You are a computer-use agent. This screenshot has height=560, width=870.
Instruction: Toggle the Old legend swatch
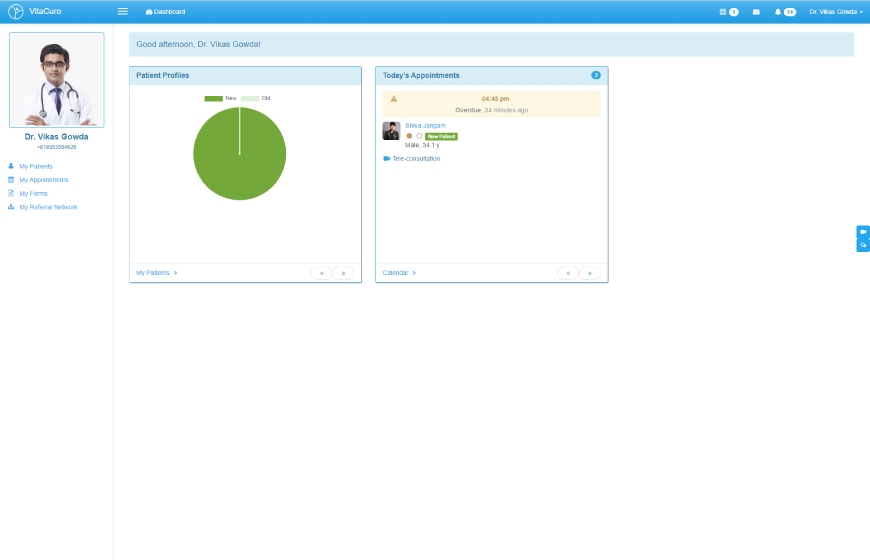click(x=250, y=98)
